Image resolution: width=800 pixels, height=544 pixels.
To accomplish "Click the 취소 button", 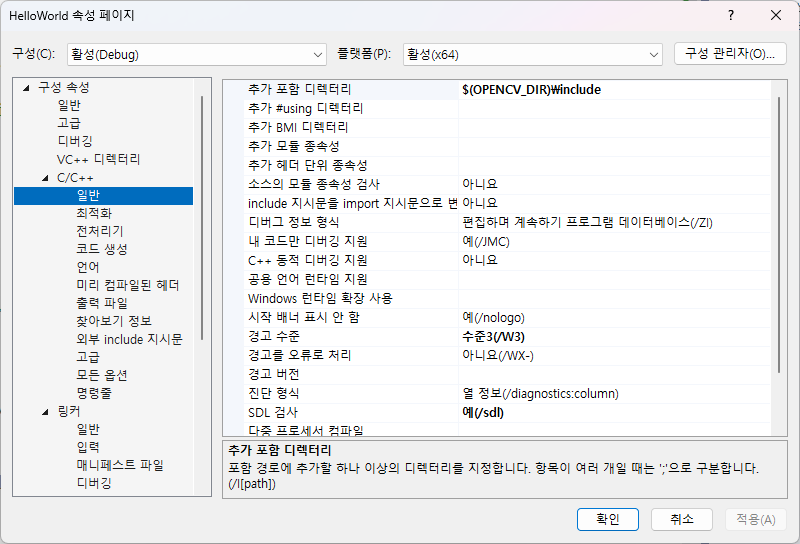I will click(681, 519).
